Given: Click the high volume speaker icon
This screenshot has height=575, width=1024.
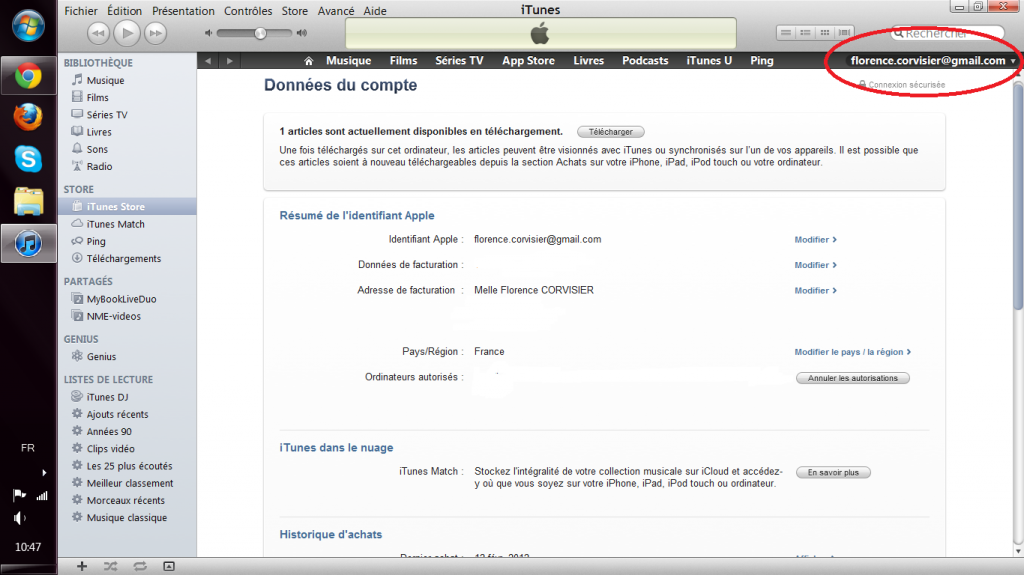Looking at the screenshot, I should [x=302, y=33].
